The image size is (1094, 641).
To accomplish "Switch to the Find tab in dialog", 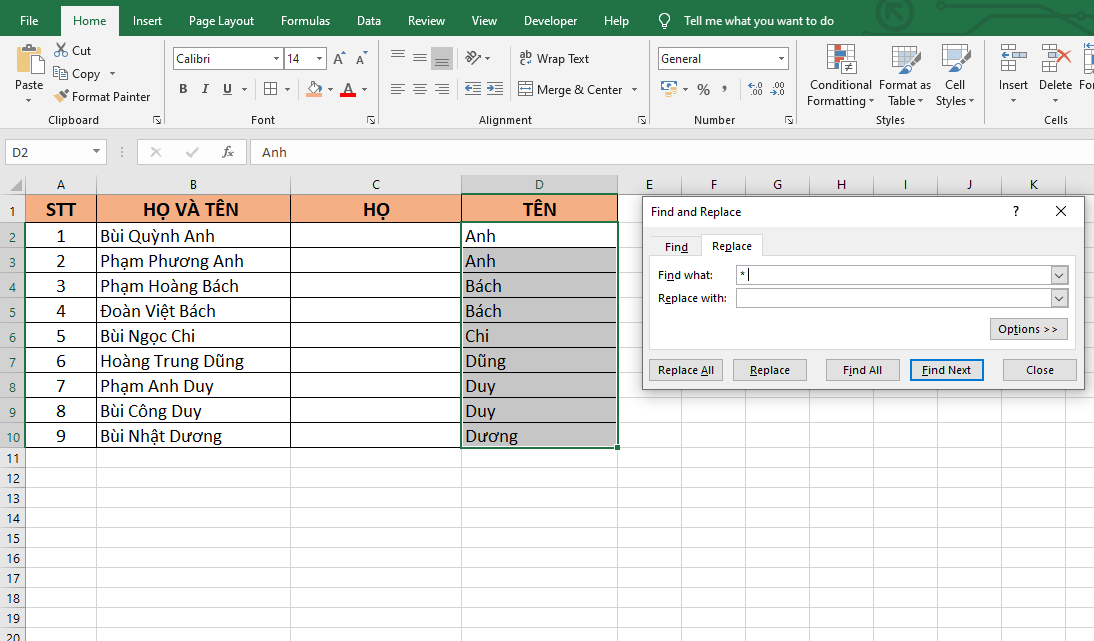I will click(x=676, y=246).
